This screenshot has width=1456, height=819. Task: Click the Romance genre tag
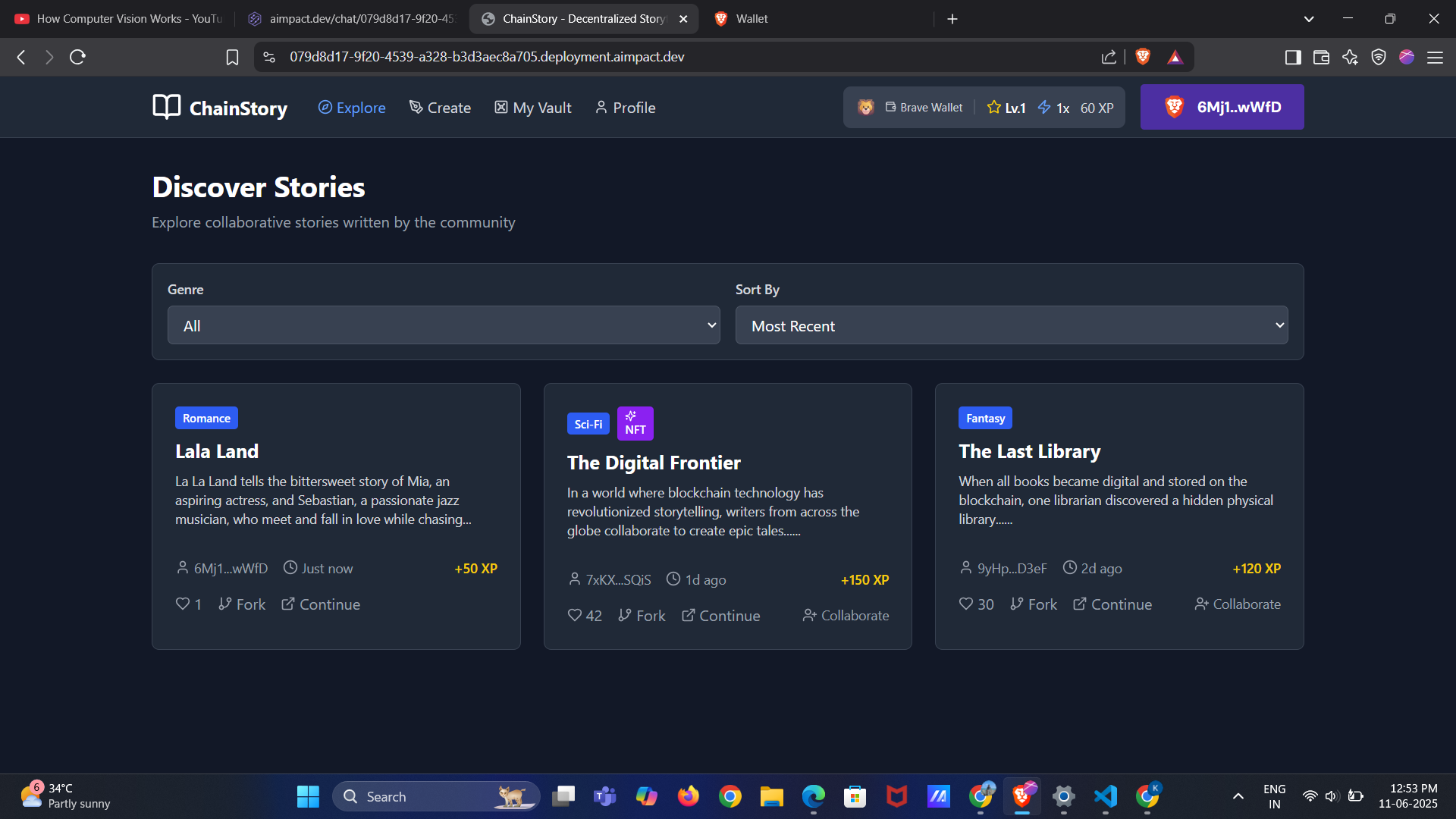click(206, 418)
